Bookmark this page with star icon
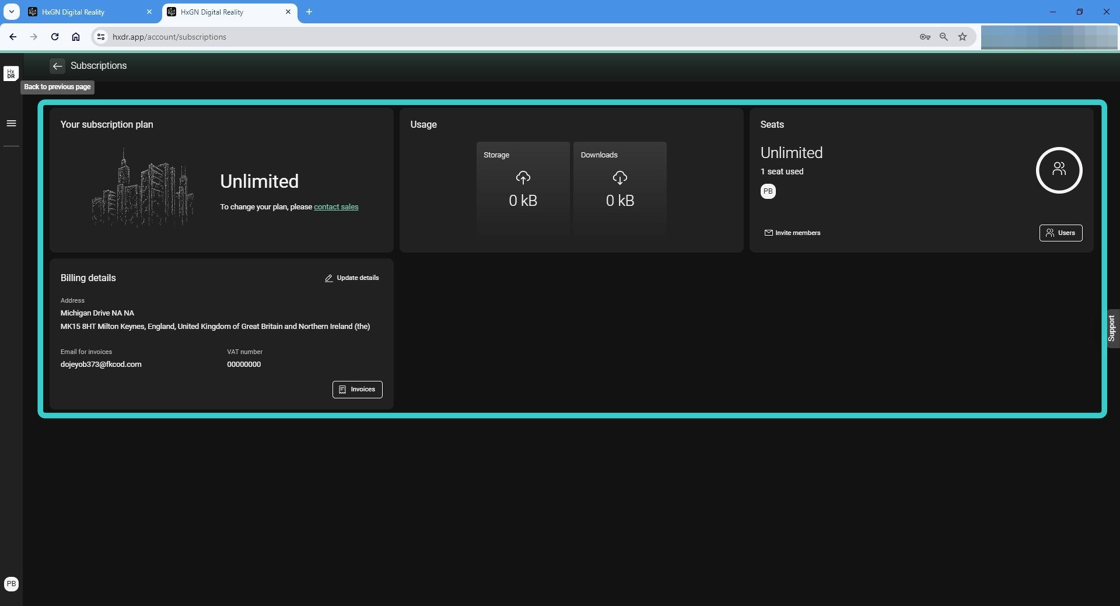Viewport: 1120px width, 606px height. [962, 37]
